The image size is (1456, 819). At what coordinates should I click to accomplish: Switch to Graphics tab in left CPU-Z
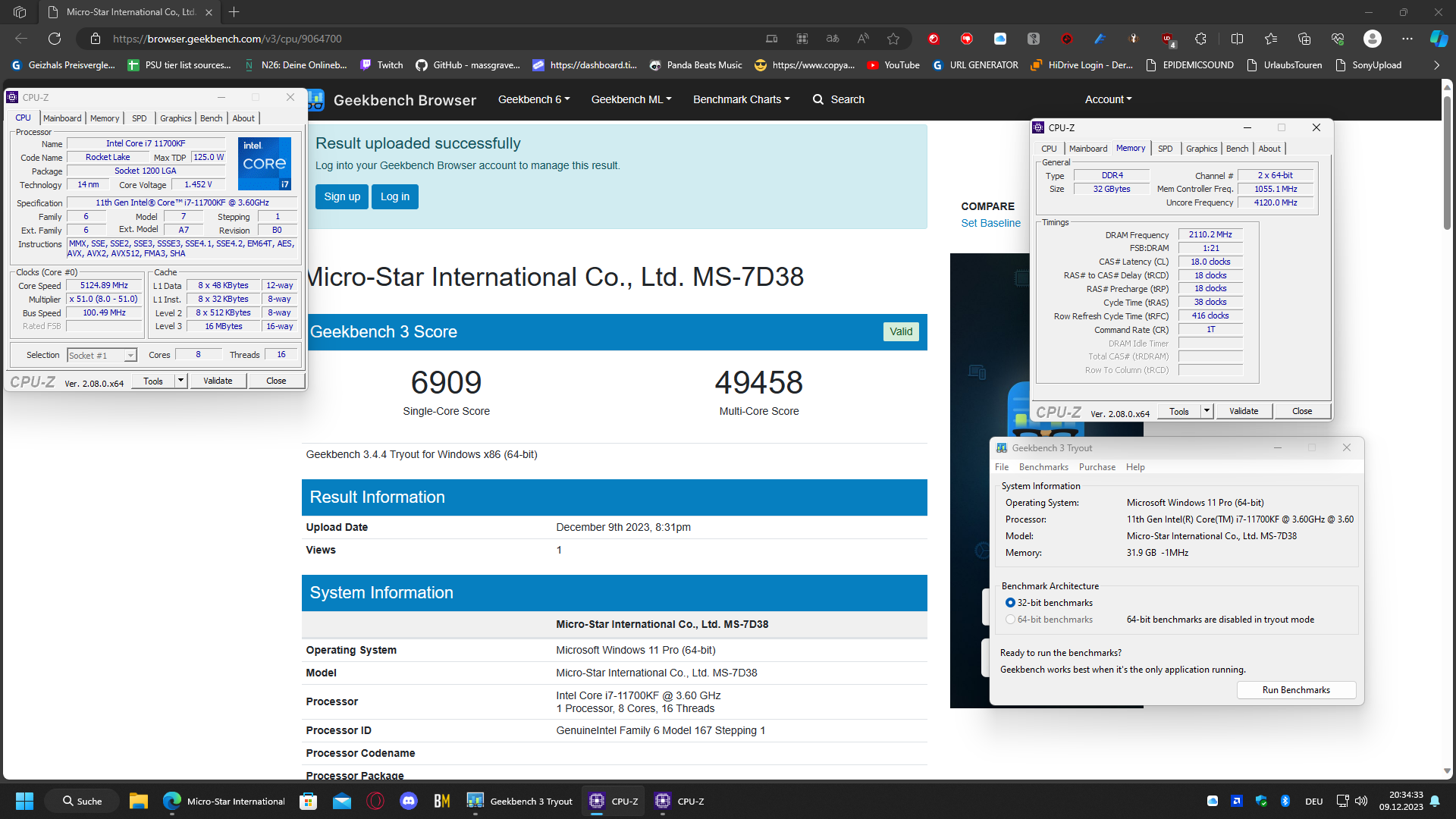pyautogui.click(x=175, y=118)
